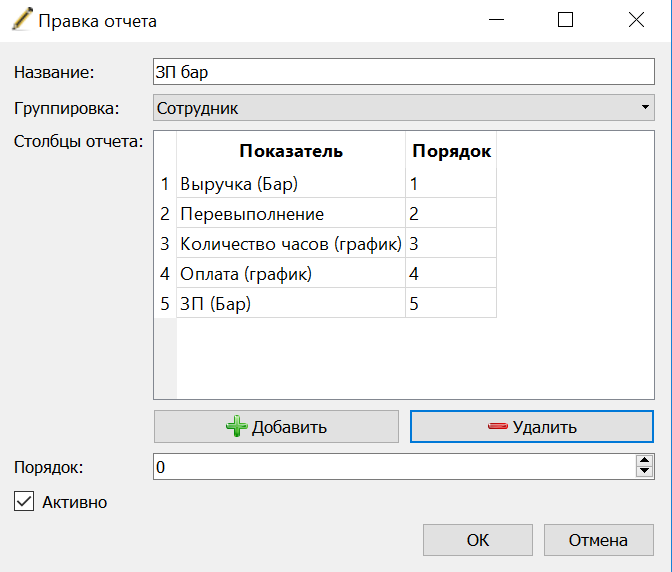This screenshot has width=672, height=572.
Task: Confirm with the ОК button
Action: point(478,540)
